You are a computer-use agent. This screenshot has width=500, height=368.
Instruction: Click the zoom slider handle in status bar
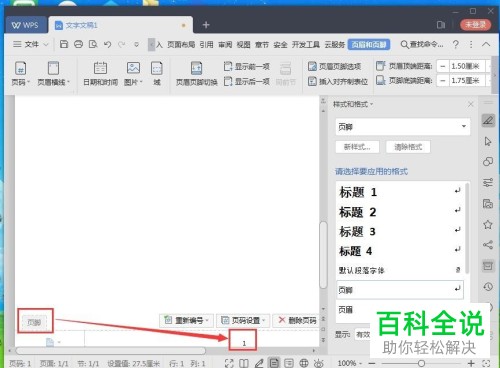pos(421,363)
